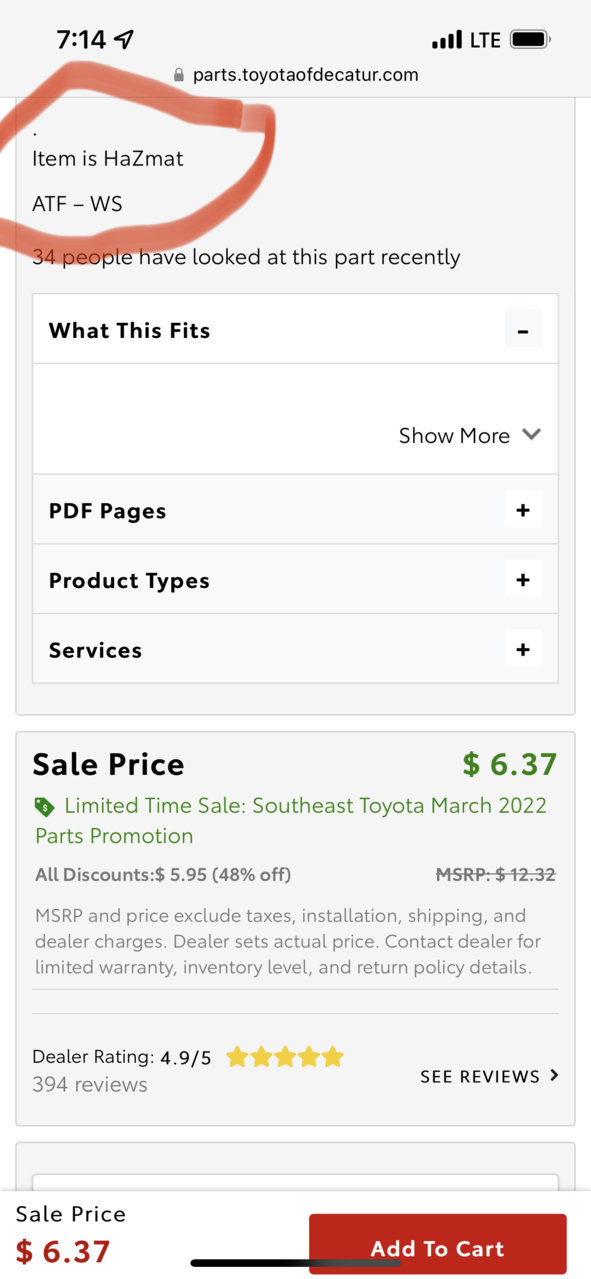
Task: Open the Product Types section
Action: [295, 580]
